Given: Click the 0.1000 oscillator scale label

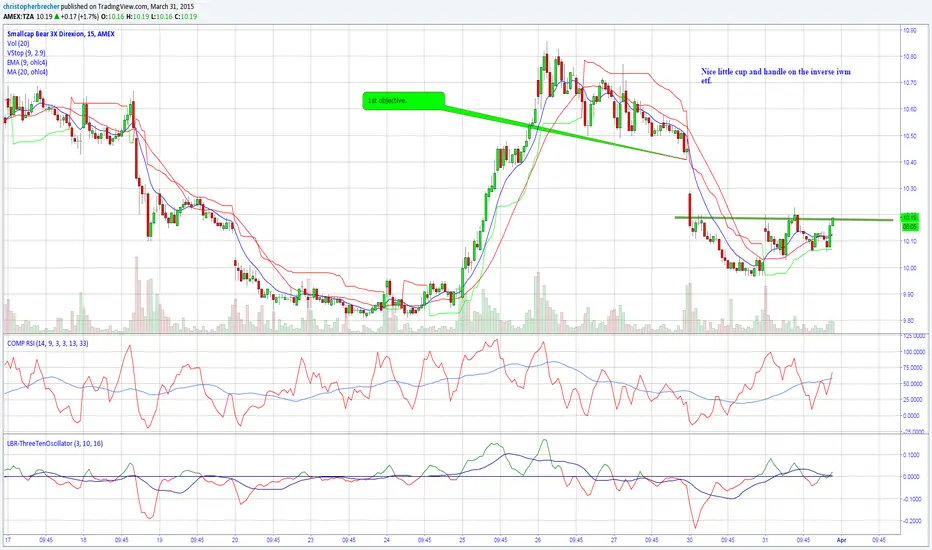Looking at the screenshot, I should click(911, 455).
